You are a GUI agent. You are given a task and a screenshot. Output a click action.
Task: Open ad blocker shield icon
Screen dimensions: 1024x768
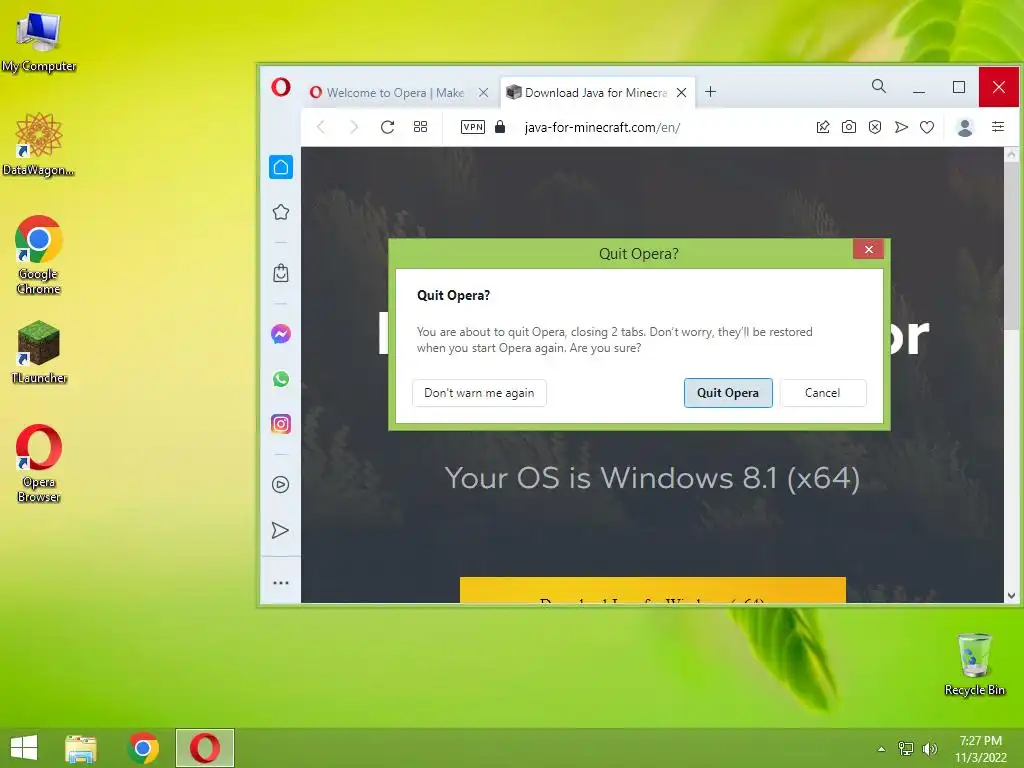tap(875, 127)
